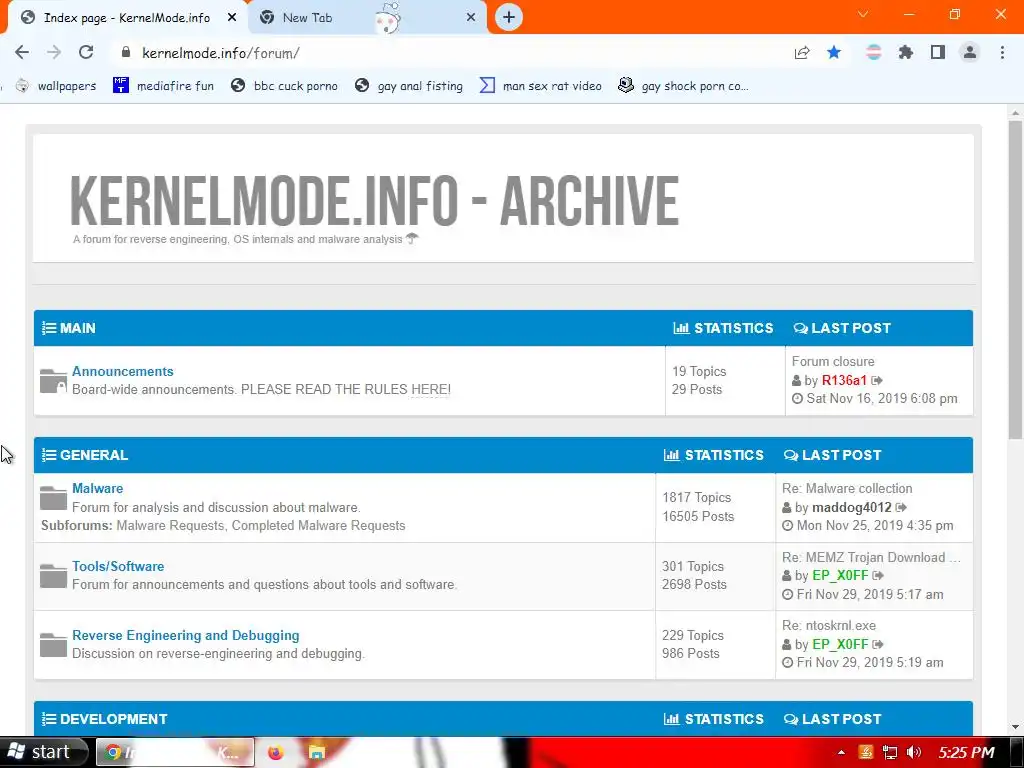Open a new tab with the plus button

509,17
